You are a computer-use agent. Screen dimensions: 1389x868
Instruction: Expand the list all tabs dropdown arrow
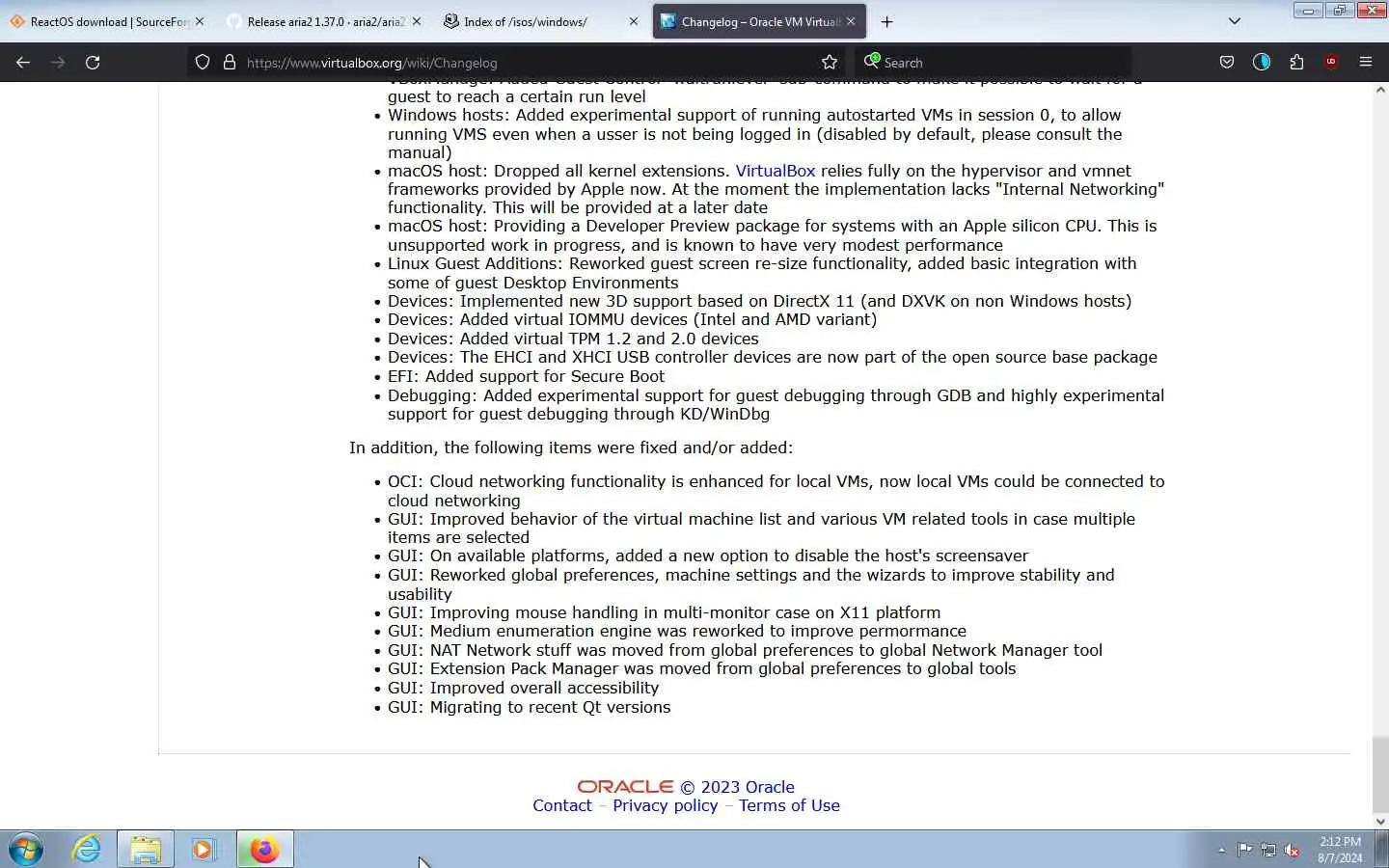click(1234, 21)
